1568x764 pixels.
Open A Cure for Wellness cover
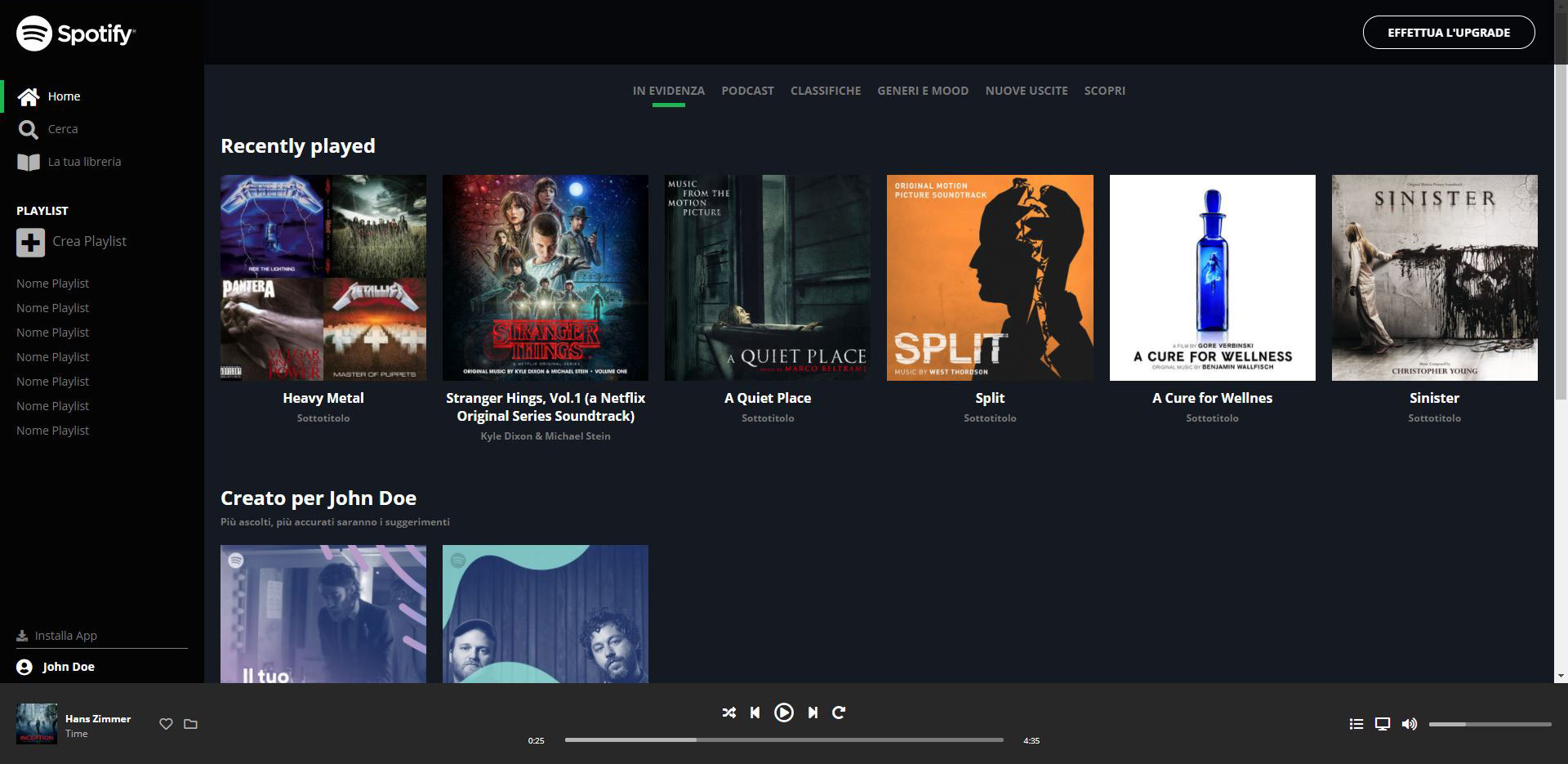point(1213,278)
